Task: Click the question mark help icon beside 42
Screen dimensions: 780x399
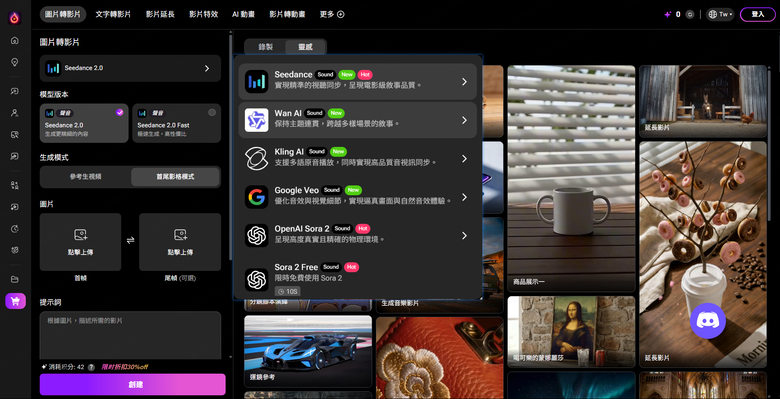Action: [x=91, y=367]
